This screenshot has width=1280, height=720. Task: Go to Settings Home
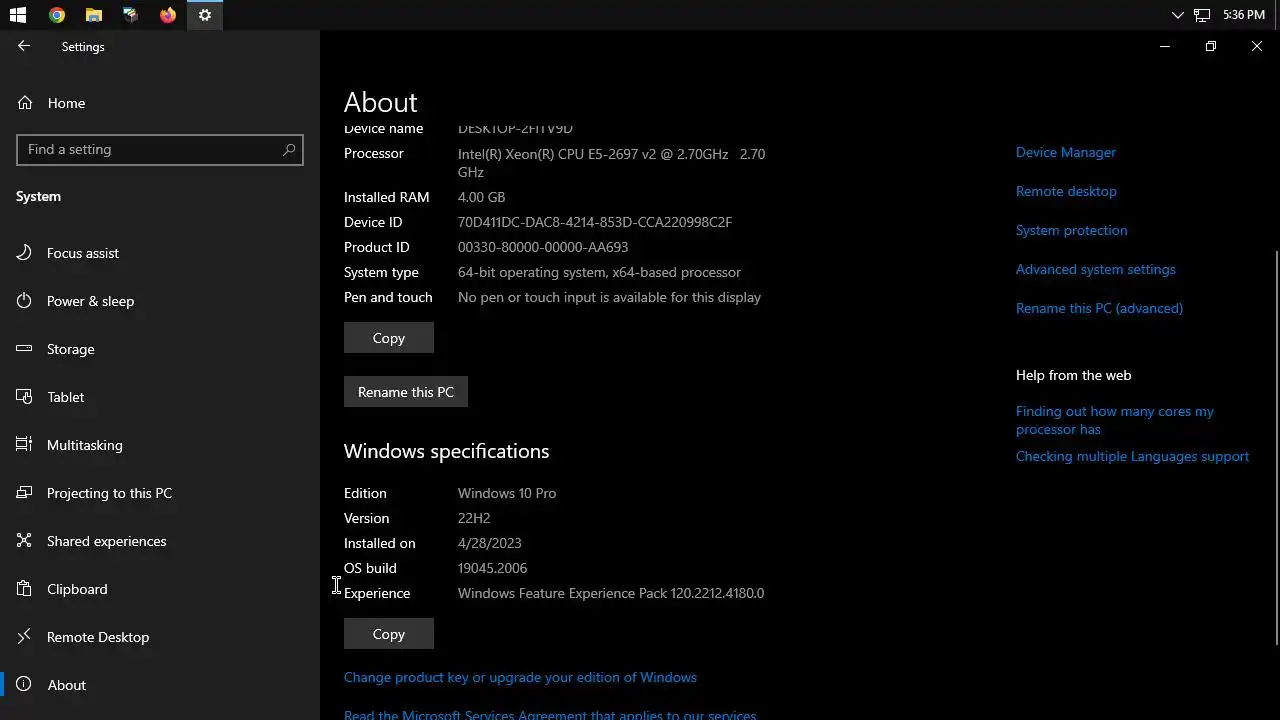pos(160,103)
